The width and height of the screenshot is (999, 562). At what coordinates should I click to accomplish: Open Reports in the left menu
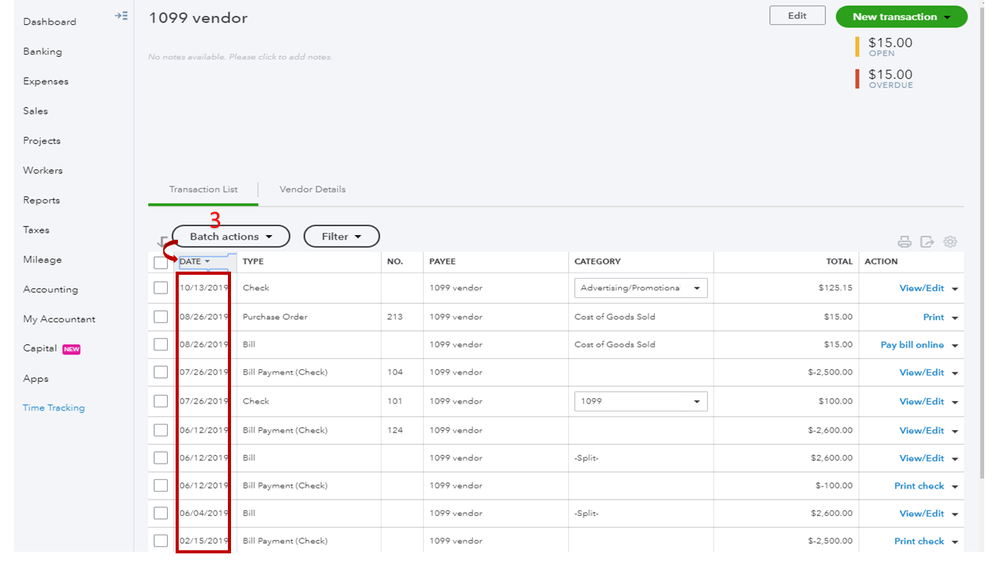click(41, 200)
